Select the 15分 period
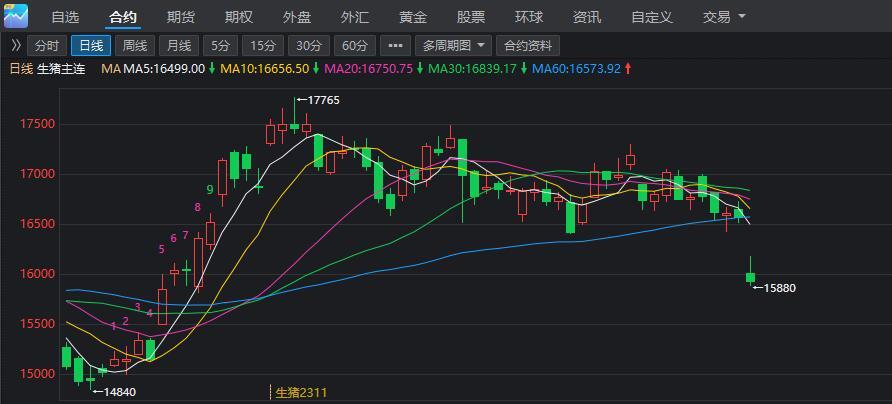Viewport: 892px width, 404px height. (263, 46)
